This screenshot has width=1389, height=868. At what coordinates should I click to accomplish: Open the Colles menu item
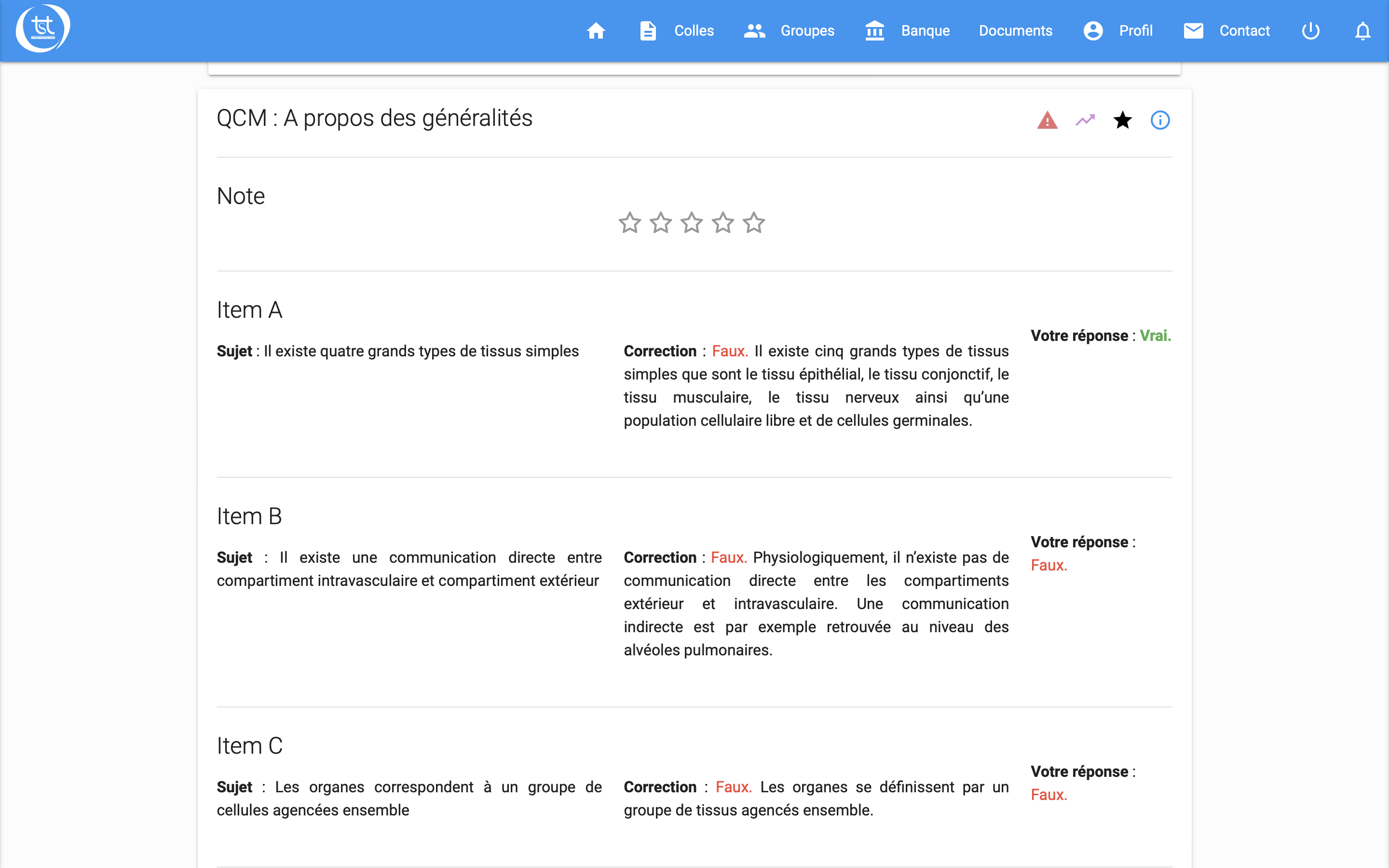point(694,30)
